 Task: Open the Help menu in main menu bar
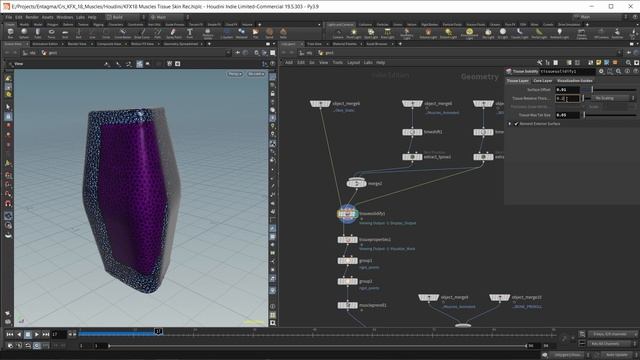tap(92, 17)
